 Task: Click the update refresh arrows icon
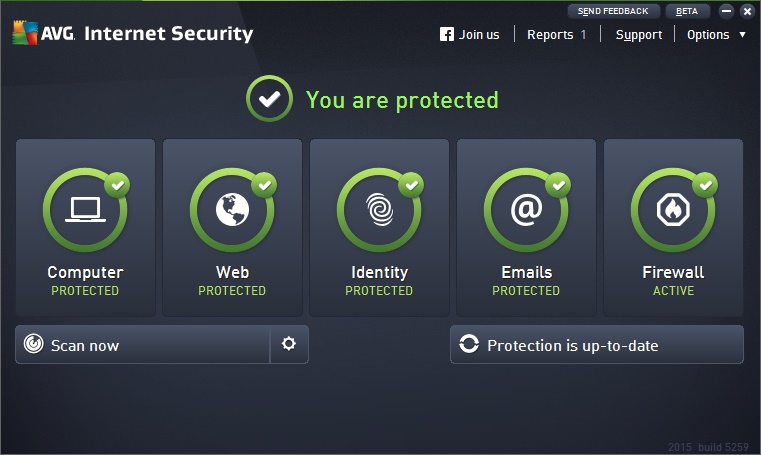[x=469, y=345]
